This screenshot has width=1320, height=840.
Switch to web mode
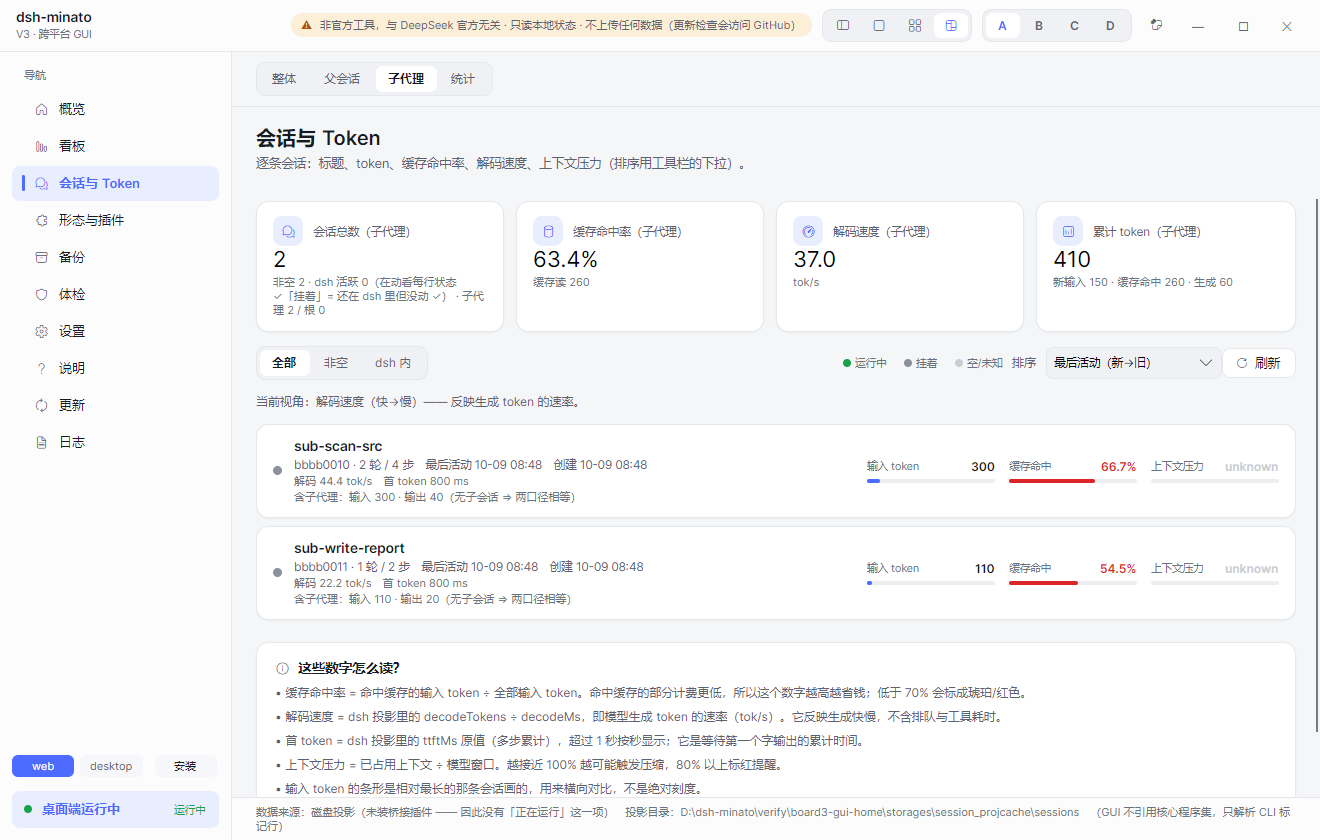[x=43, y=766]
